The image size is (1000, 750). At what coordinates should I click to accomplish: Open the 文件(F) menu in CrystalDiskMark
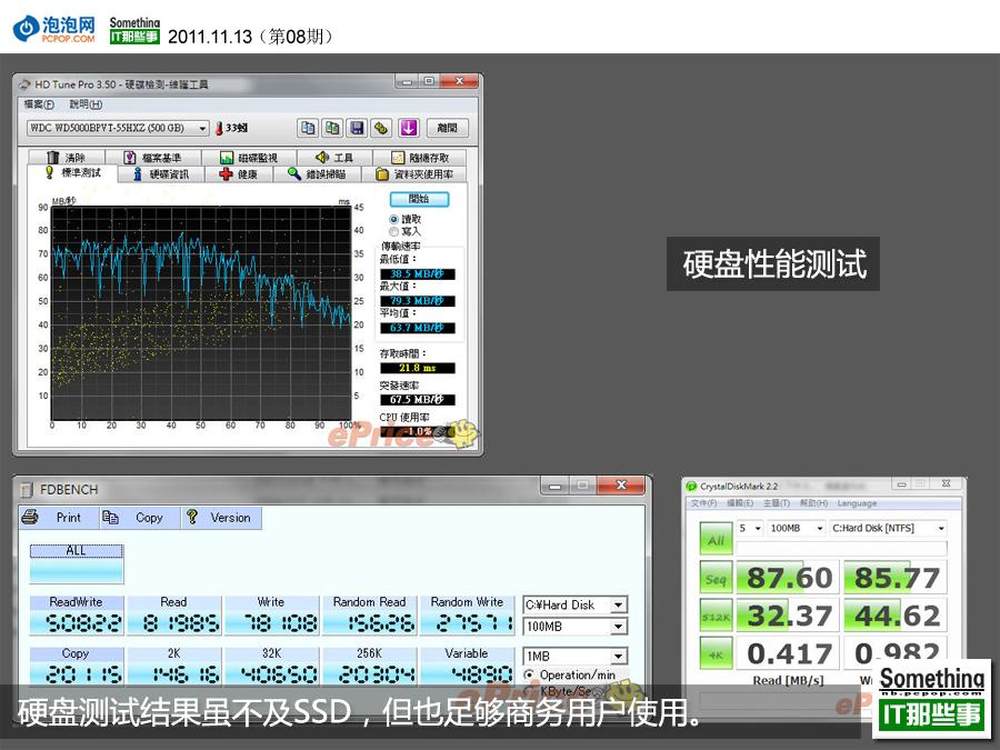pos(704,503)
